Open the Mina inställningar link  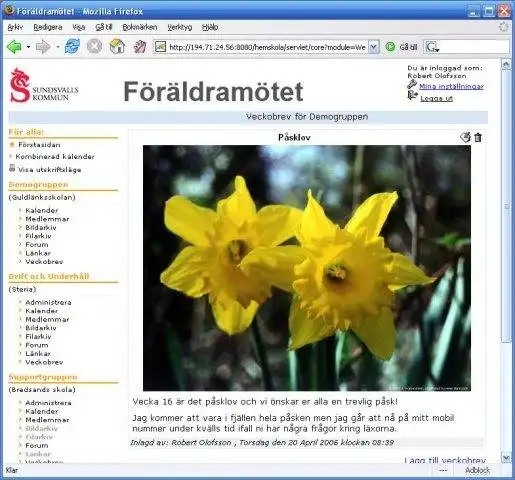(451, 86)
